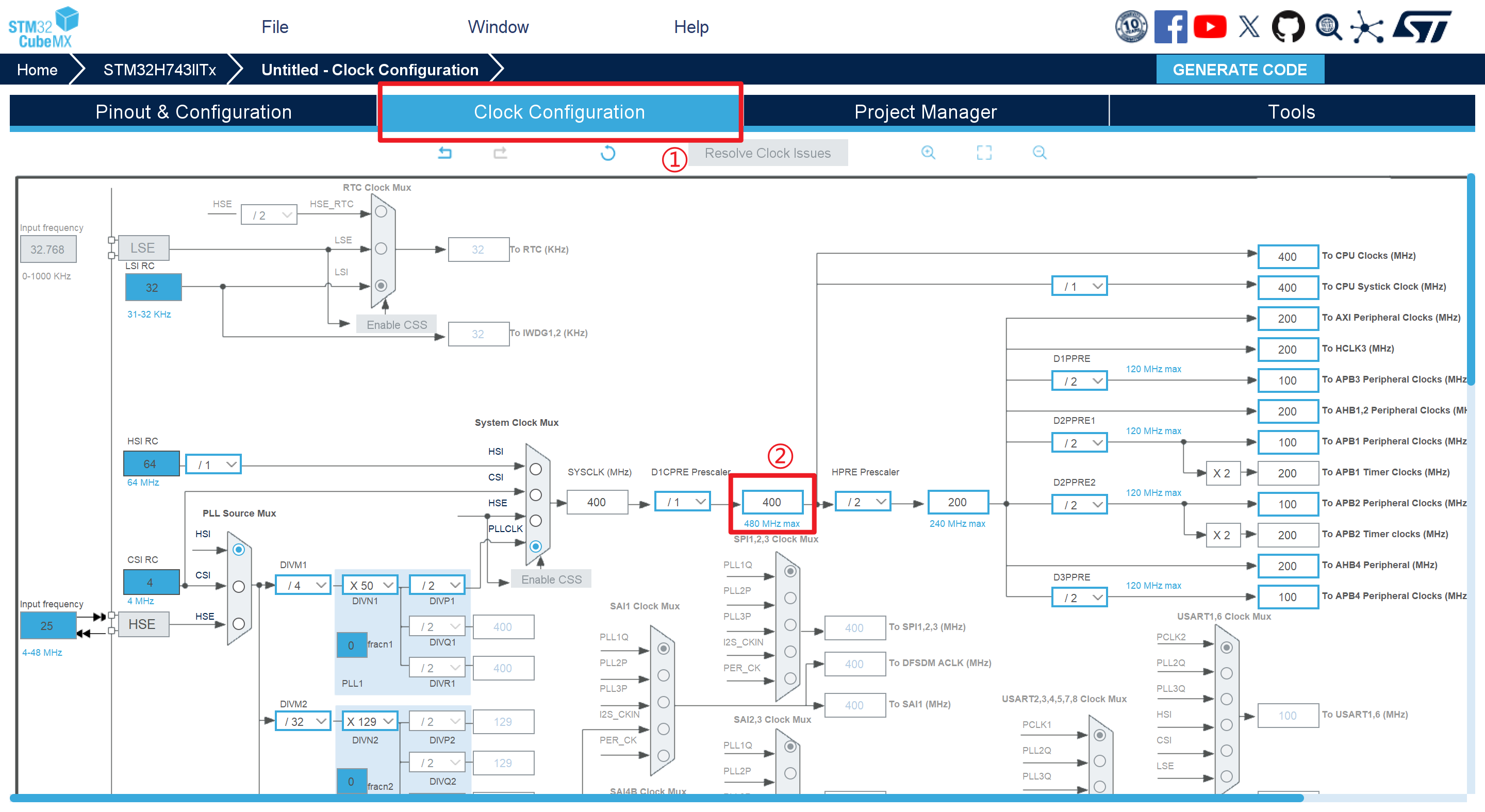Open the X (Twitter) icon

pyautogui.click(x=1249, y=26)
